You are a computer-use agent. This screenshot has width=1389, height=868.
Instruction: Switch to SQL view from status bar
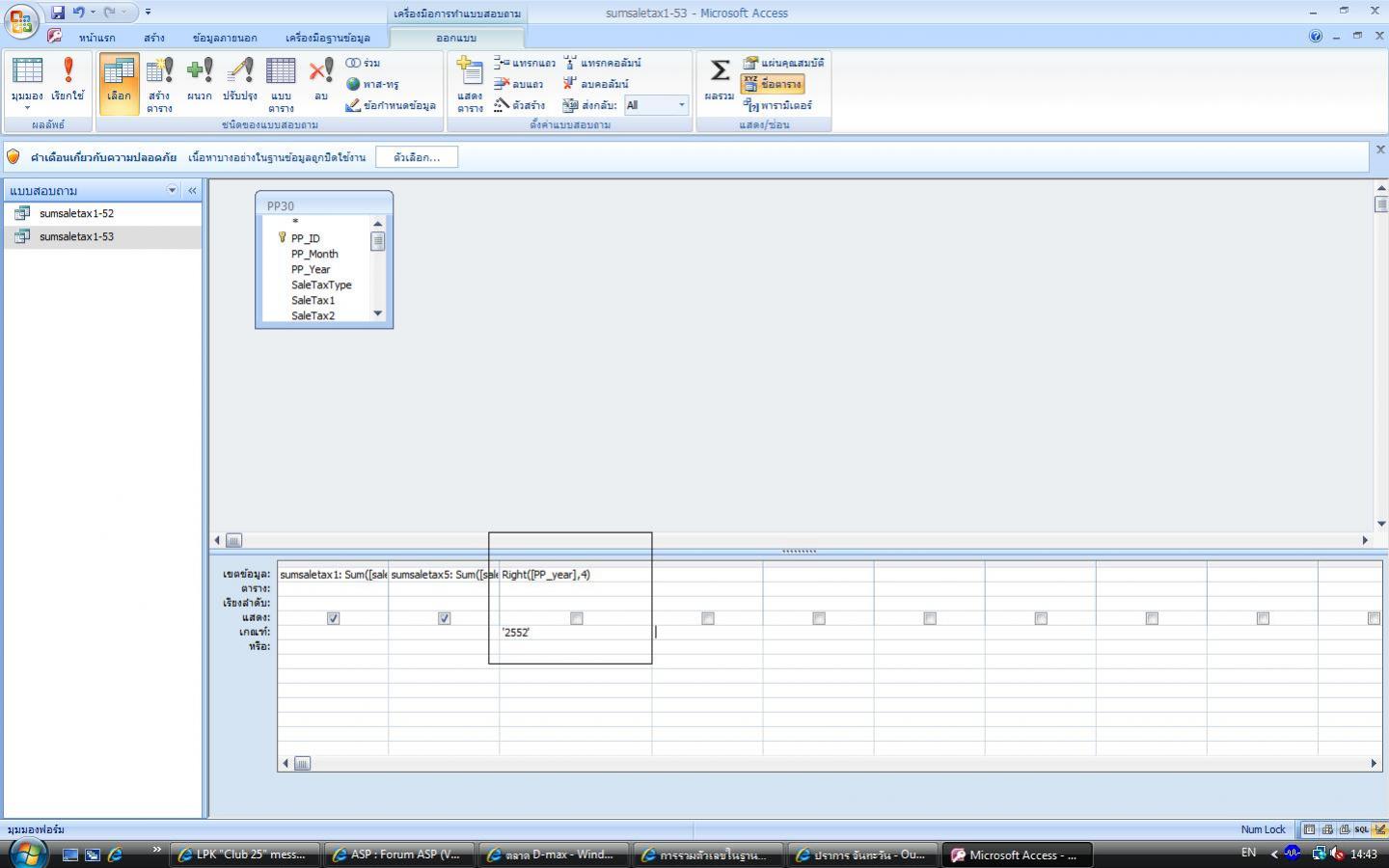click(1361, 829)
